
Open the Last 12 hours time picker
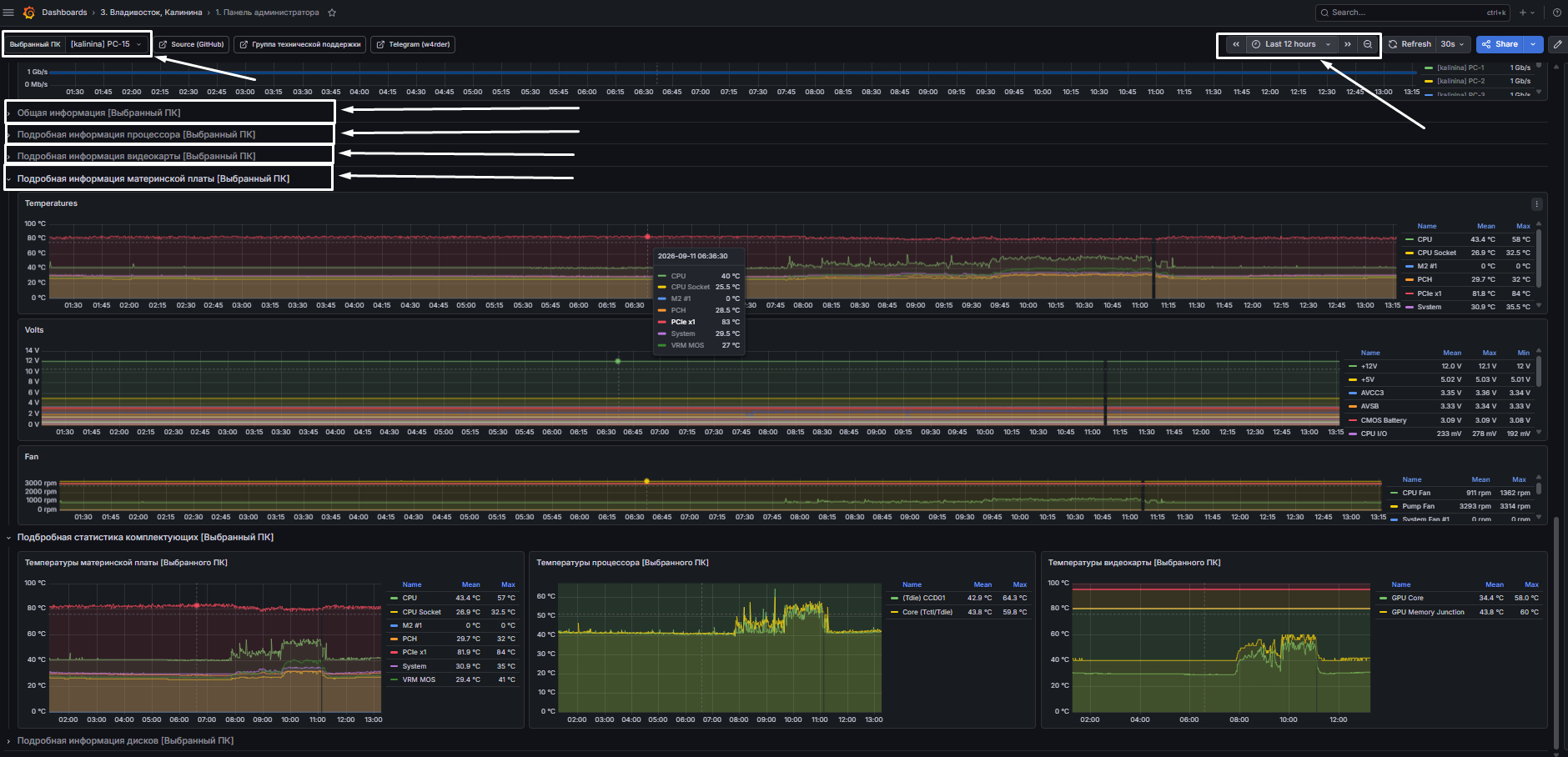pos(1291,44)
